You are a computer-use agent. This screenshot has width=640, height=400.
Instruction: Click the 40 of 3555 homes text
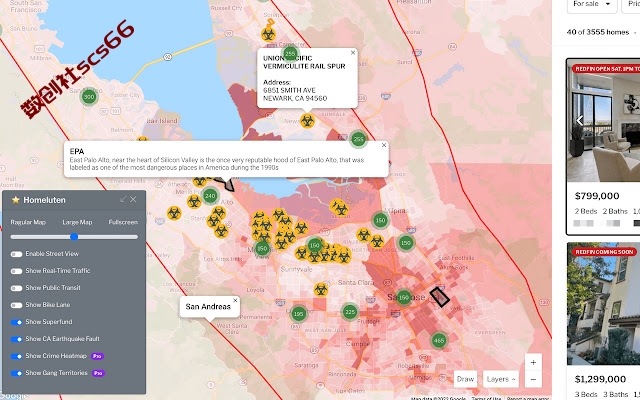point(598,32)
